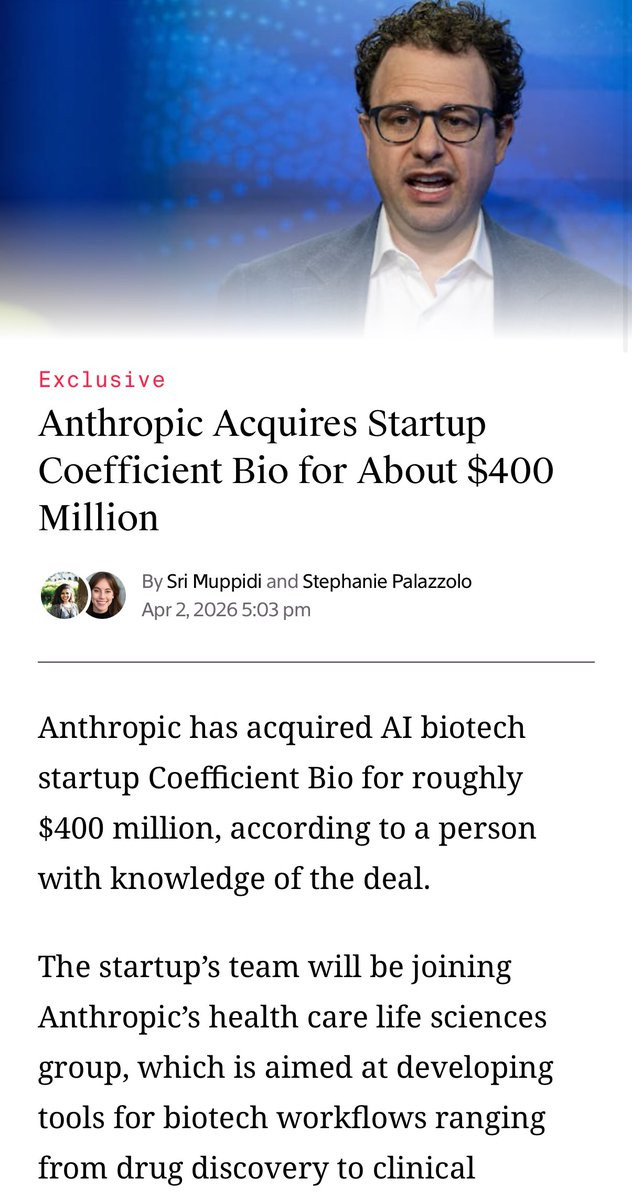The width and height of the screenshot is (632, 1200).
Task: Tap the pink Exclusive label
Action: pos(102,380)
